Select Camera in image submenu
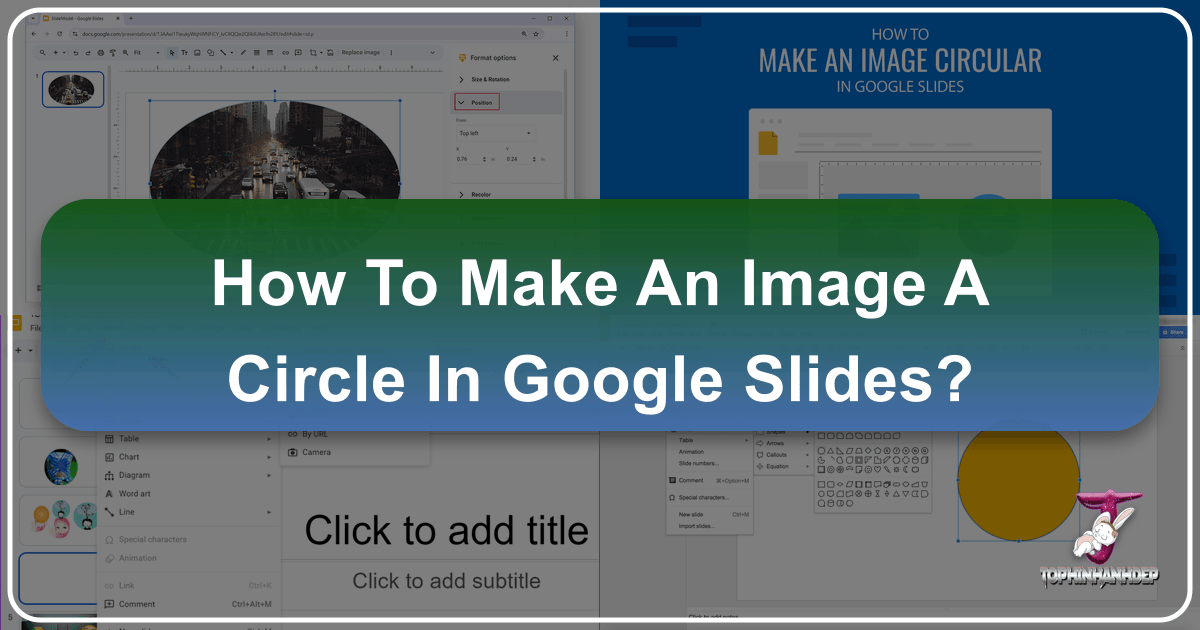The width and height of the screenshot is (1200, 630). coord(316,452)
